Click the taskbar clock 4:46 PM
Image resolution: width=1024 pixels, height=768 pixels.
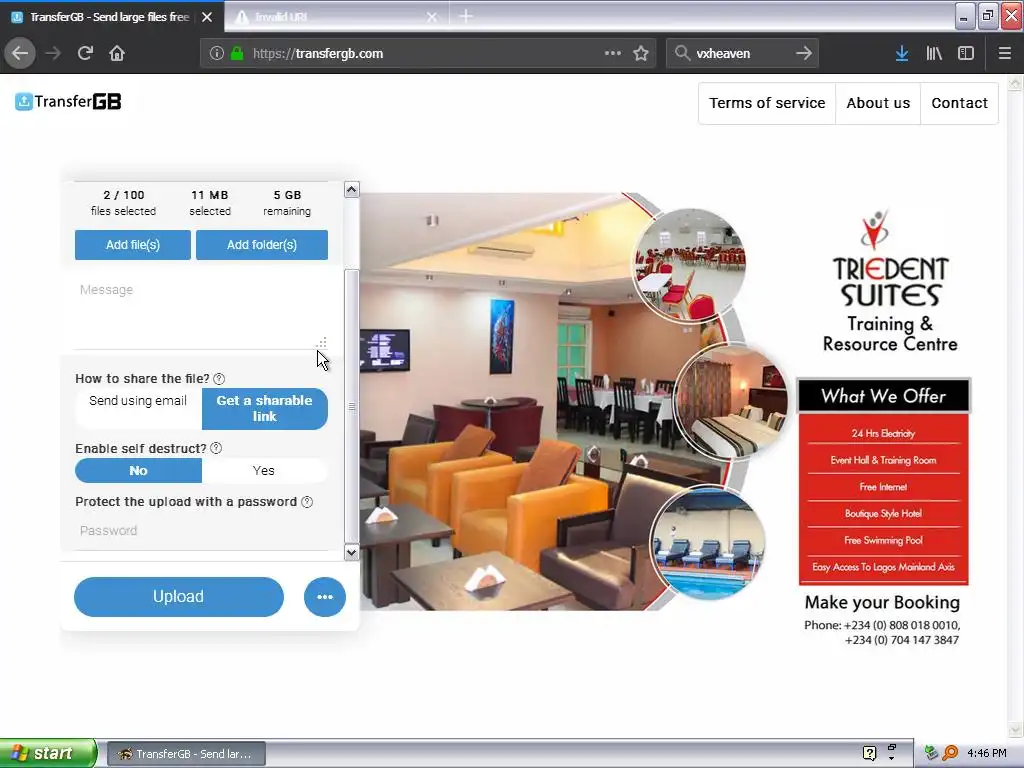(x=987, y=753)
